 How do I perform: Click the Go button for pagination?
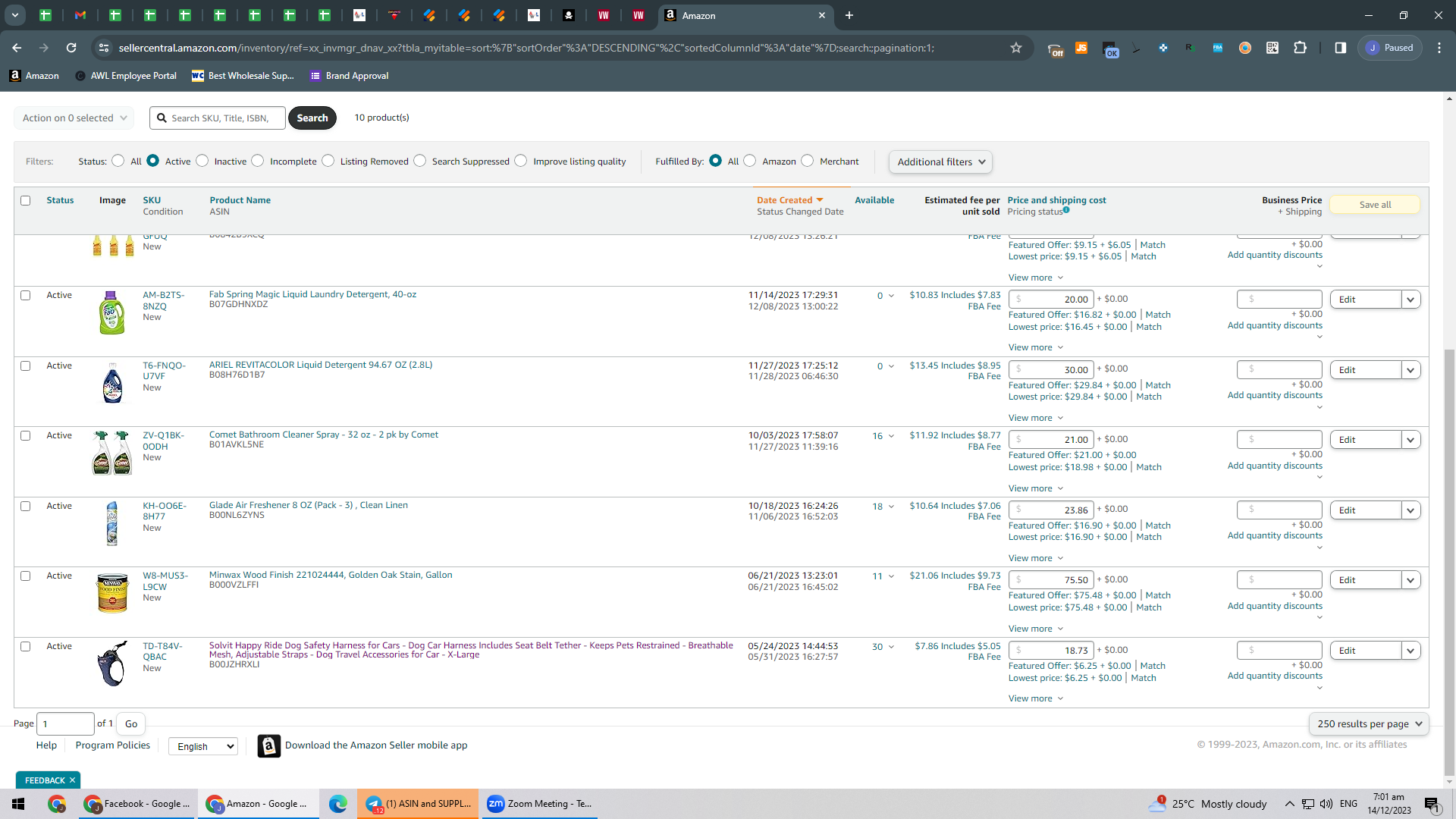131,723
